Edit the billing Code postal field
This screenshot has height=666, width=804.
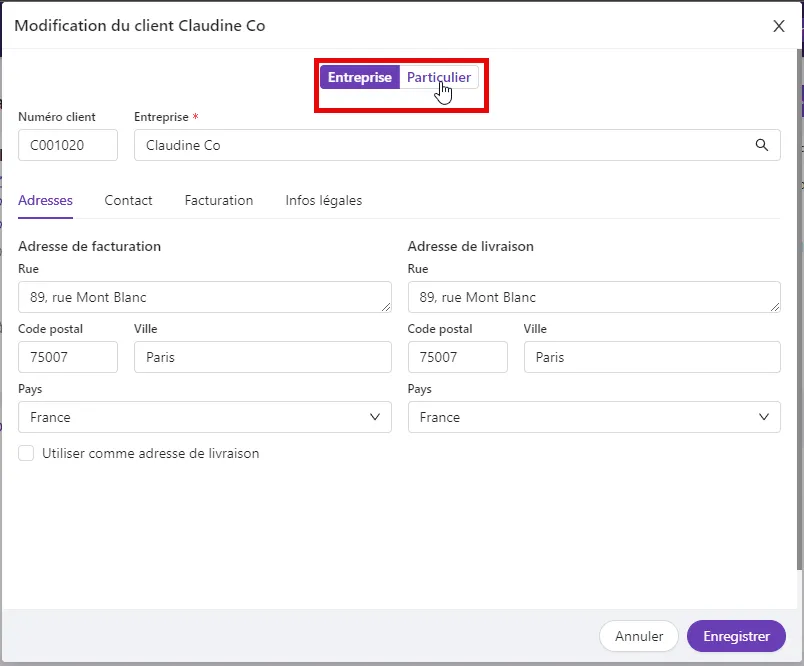(68, 357)
